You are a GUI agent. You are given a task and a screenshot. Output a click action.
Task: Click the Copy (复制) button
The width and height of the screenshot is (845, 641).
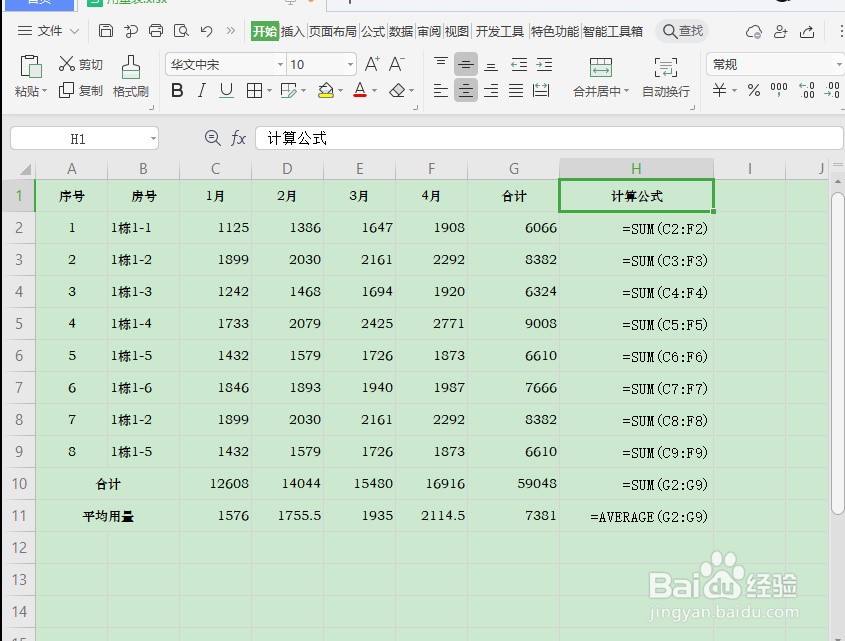coord(80,91)
